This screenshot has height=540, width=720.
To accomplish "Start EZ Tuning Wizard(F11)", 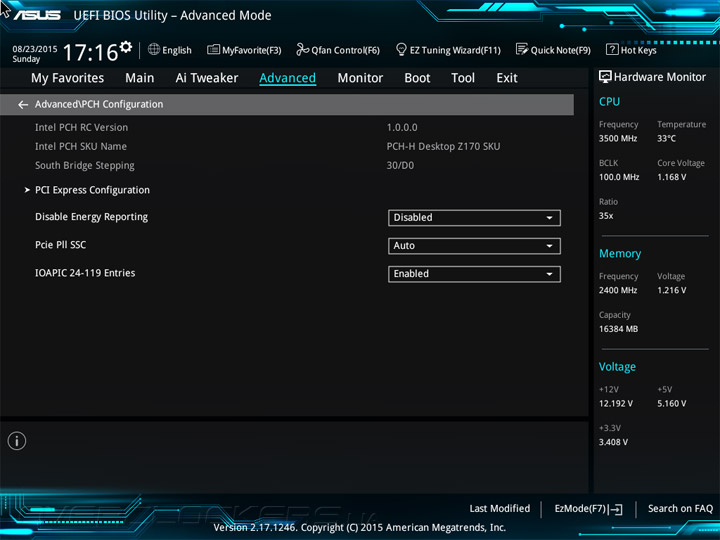I will pyautogui.click(x=448, y=50).
